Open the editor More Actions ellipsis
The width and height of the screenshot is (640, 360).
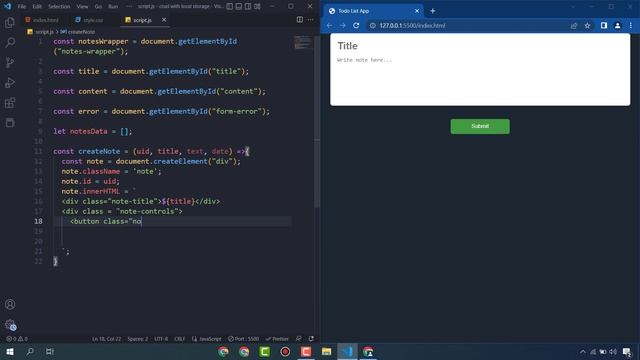[311, 20]
